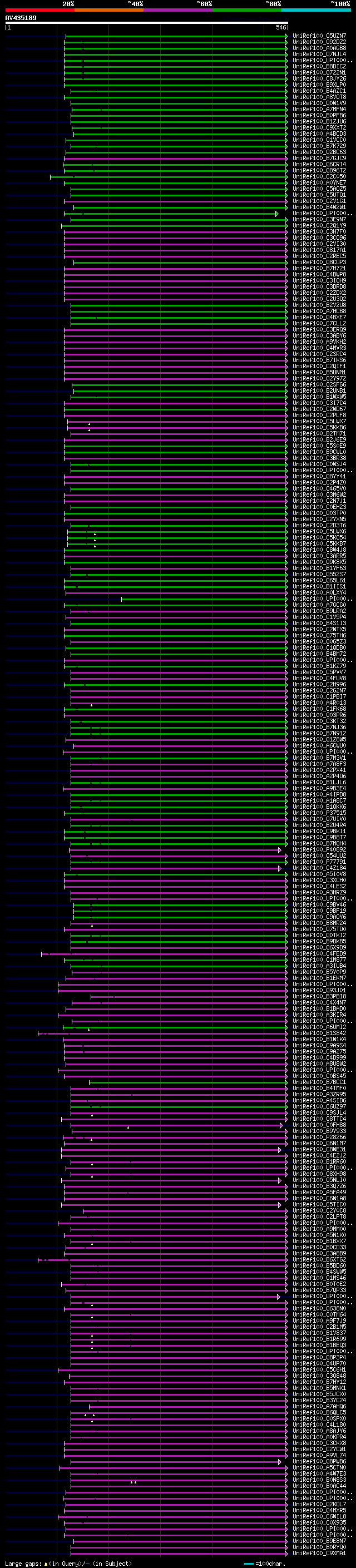The height and width of the screenshot is (1568, 356).
Task: Select the UniRef100_A2PX41 label
Action: (x=319, y=770)
